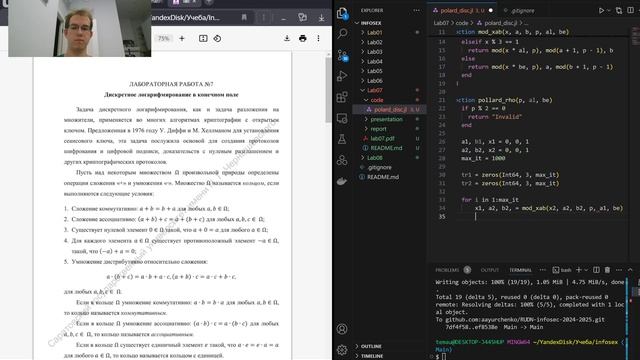
Task: Click the PDF viewer vertical scrollbar
Action: pyautogui.click(x=328, y=90)
